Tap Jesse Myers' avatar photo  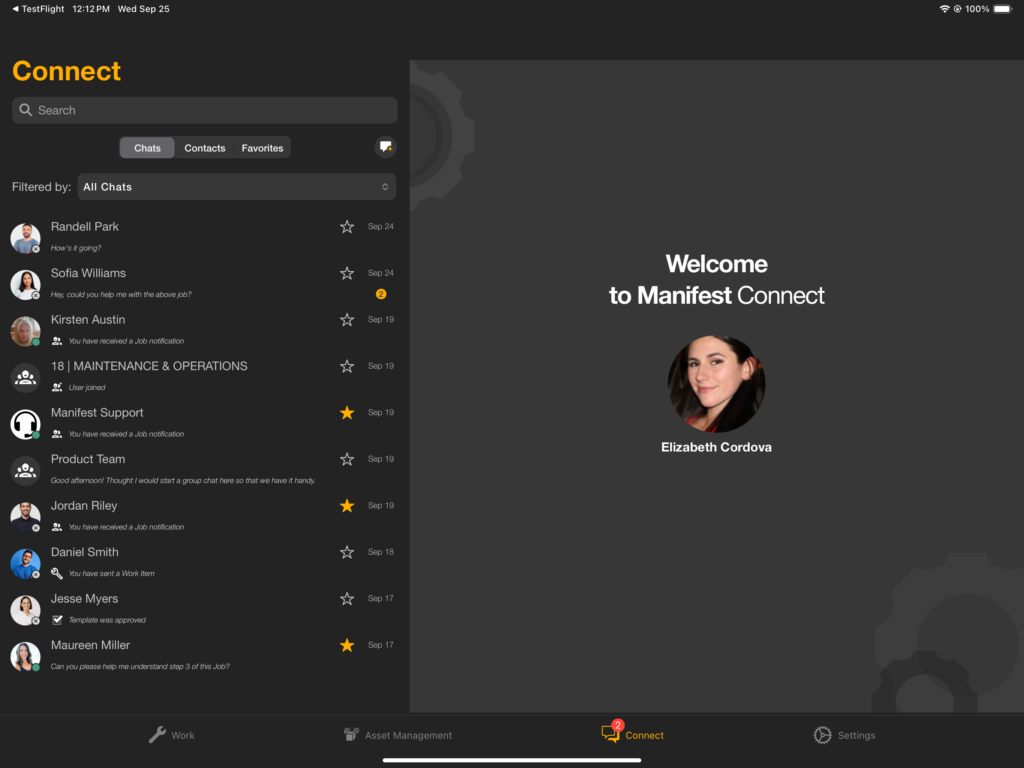[x=25, y=609]
